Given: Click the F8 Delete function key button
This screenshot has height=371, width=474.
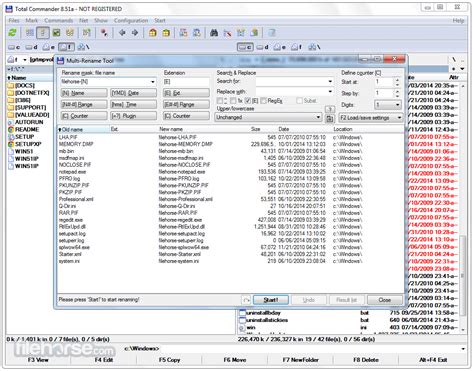Looking at the screenshot, I should click(366, 360).
